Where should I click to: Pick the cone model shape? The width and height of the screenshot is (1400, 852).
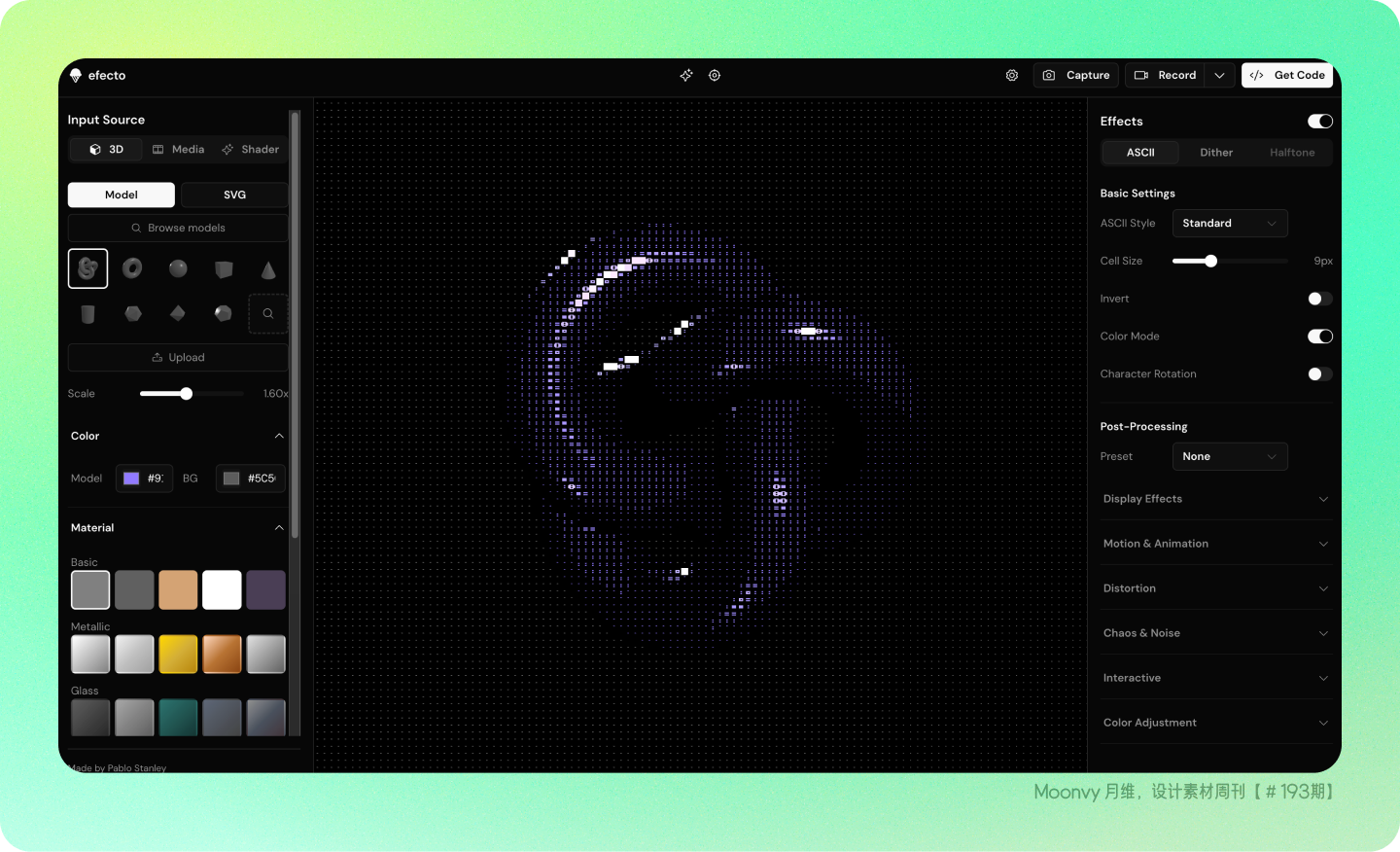pos(268,269)
